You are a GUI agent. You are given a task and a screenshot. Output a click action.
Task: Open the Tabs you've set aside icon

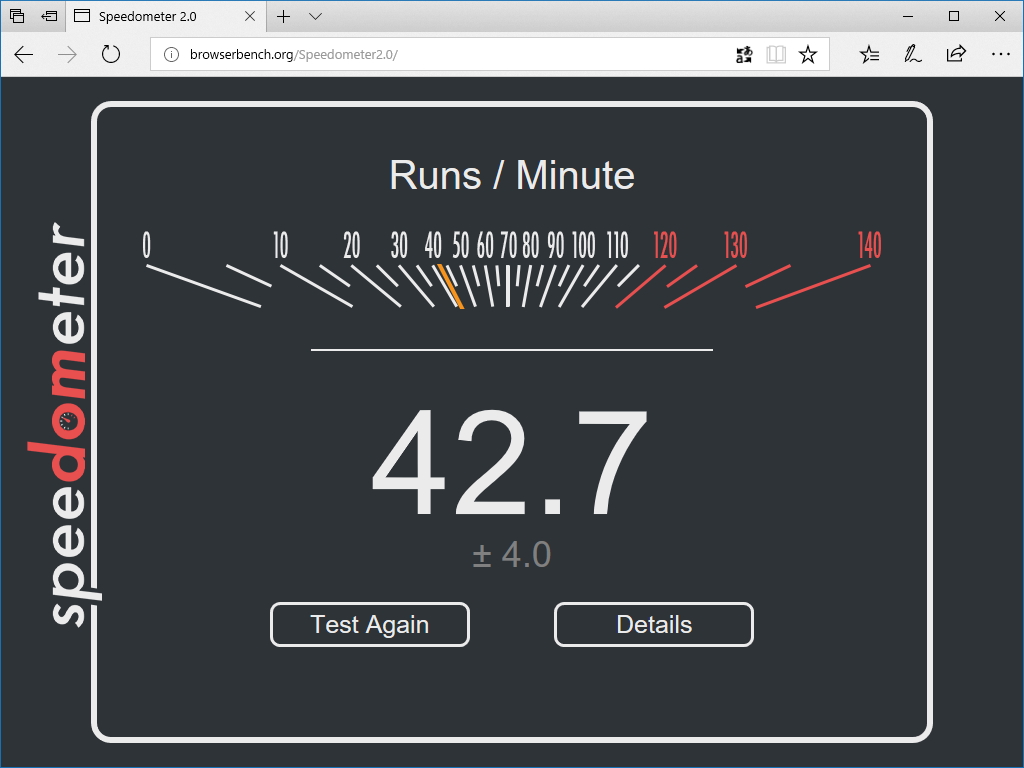coord(17,16)
